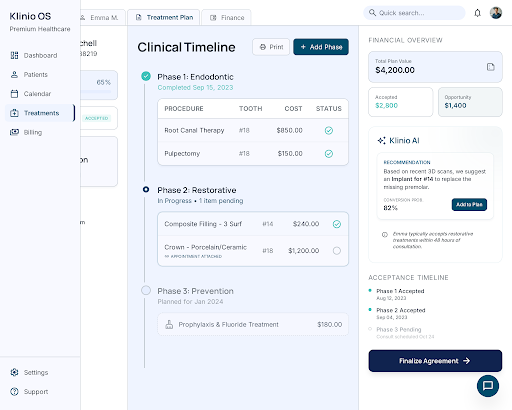Click the Phase 2: Restorative heading
The width and height of the screenshot is (512, 410).
pos(197,190)
